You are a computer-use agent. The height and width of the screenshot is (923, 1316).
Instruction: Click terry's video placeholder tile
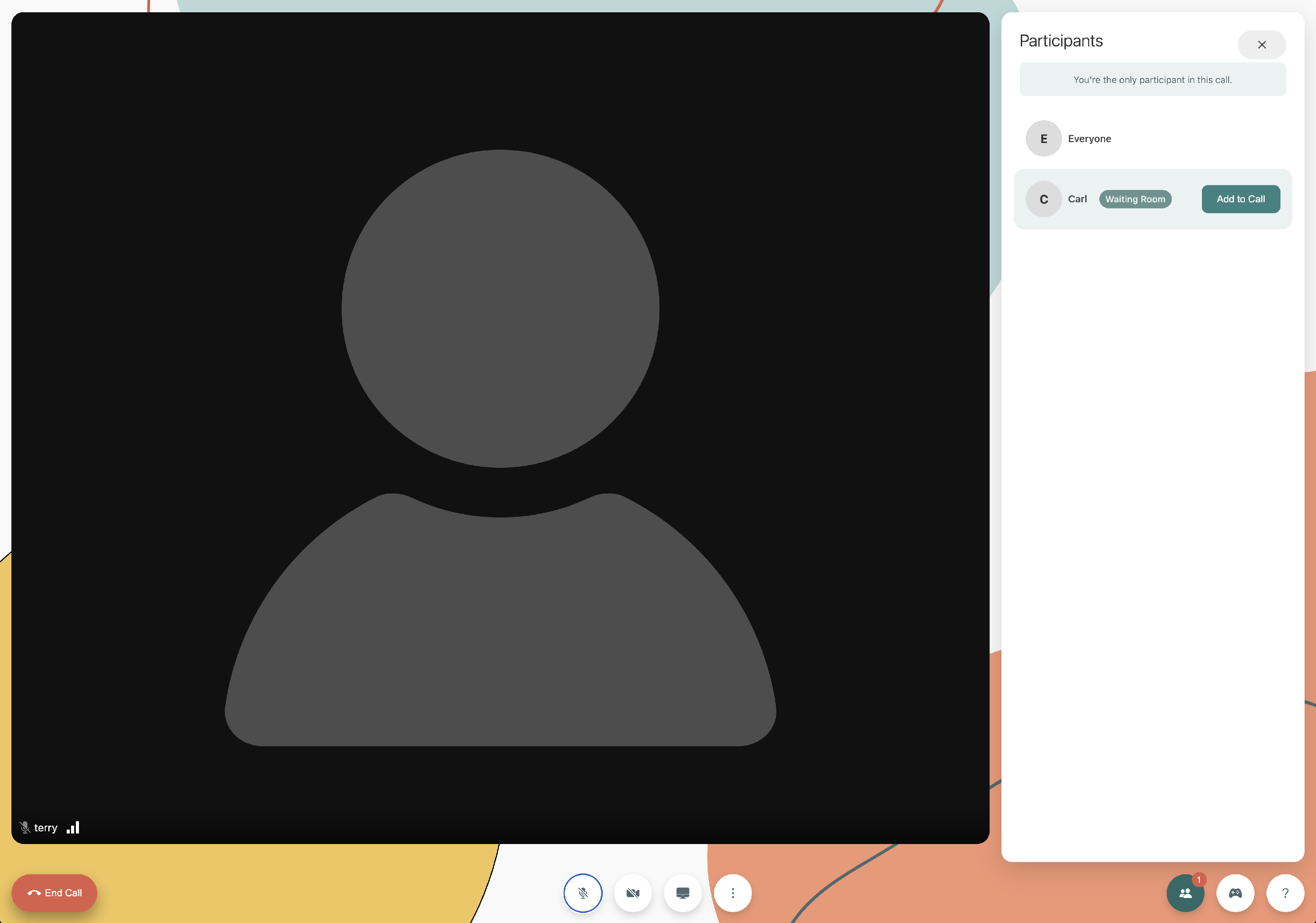pos(500,428)
